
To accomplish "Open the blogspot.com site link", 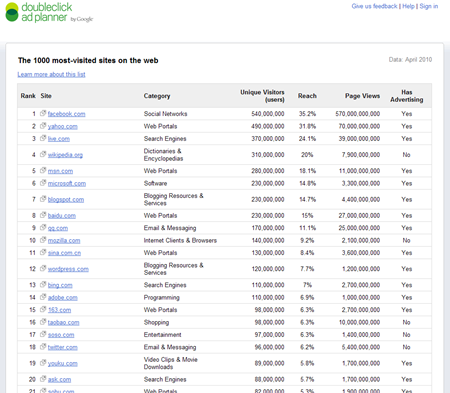I will (x=66, y=200).
